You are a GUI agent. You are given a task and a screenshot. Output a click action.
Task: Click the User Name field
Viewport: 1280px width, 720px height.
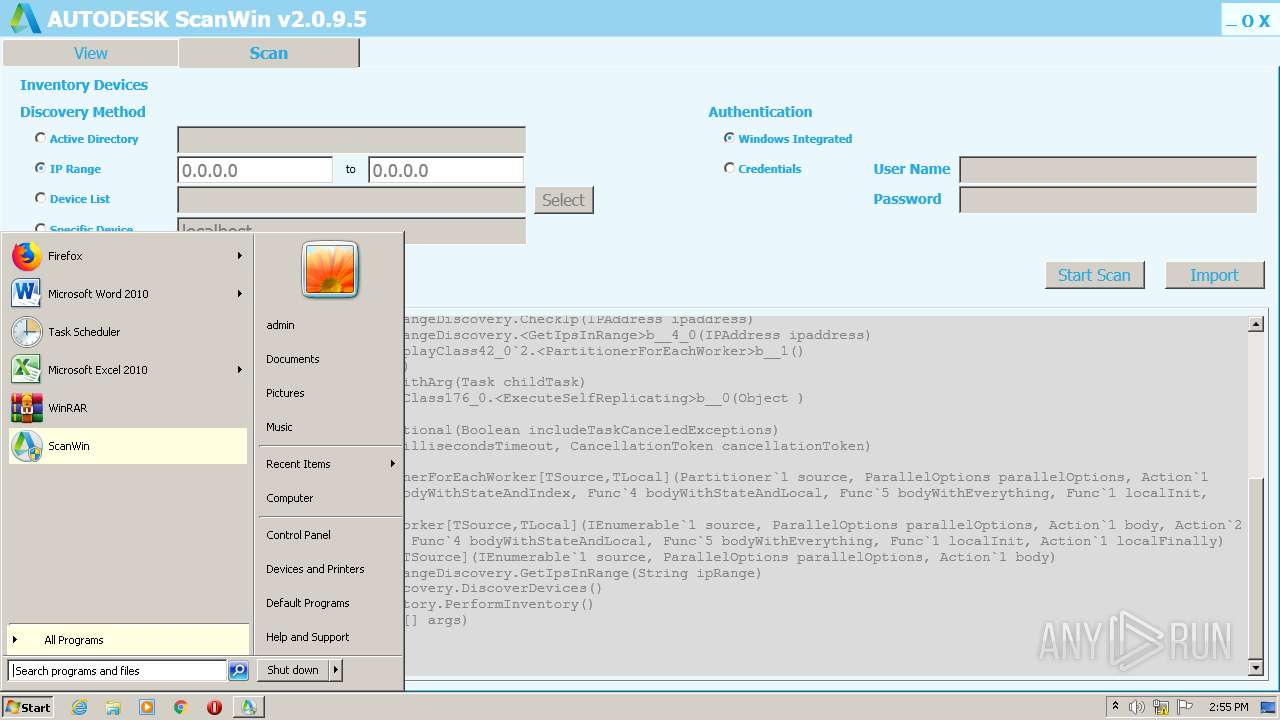1108,170
